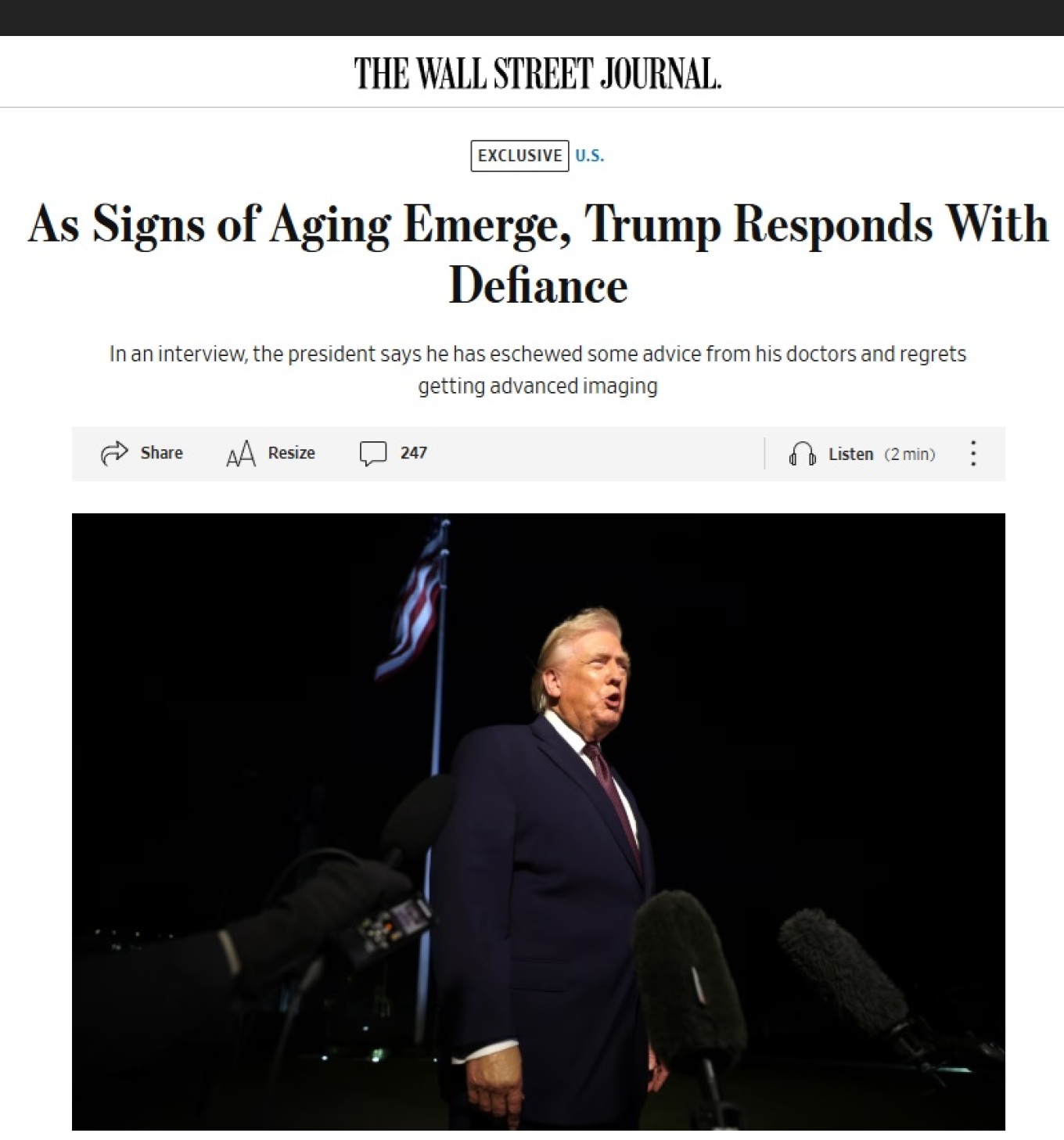Viewport: 1064px width, 1140px height.
Task: Open comments via speech bubble icon
Action: point(373,453)
